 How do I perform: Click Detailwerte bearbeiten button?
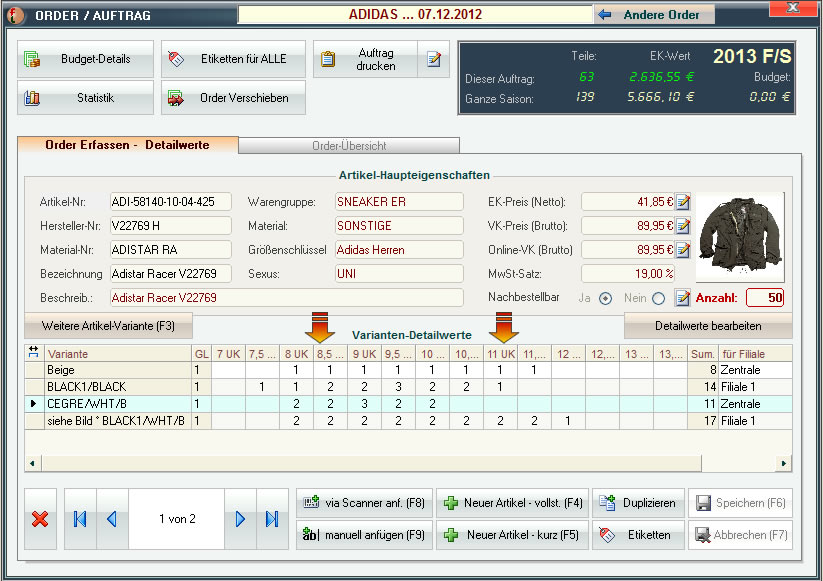[x=708, y=326]
